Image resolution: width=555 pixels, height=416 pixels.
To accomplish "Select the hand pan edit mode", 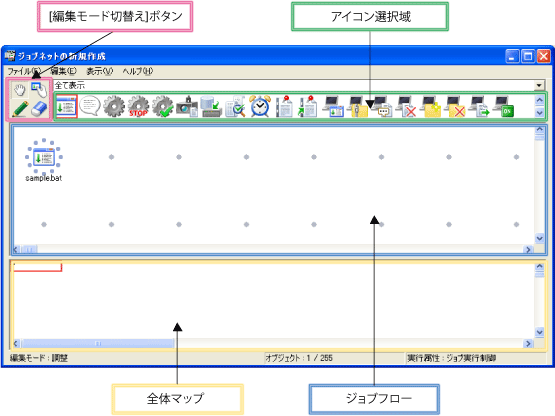I will [20, 90].
